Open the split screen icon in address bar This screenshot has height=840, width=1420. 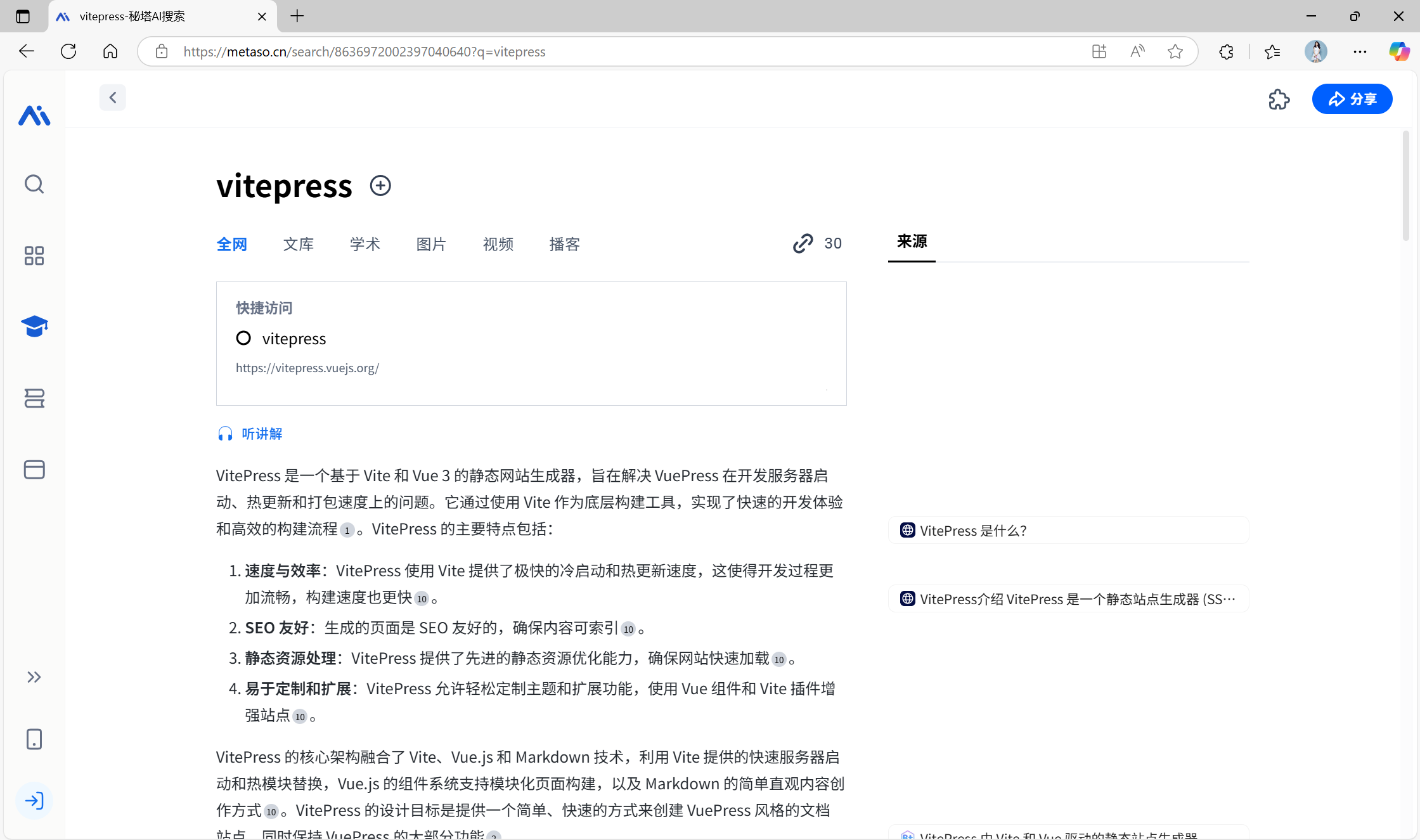coord(1099,51)
